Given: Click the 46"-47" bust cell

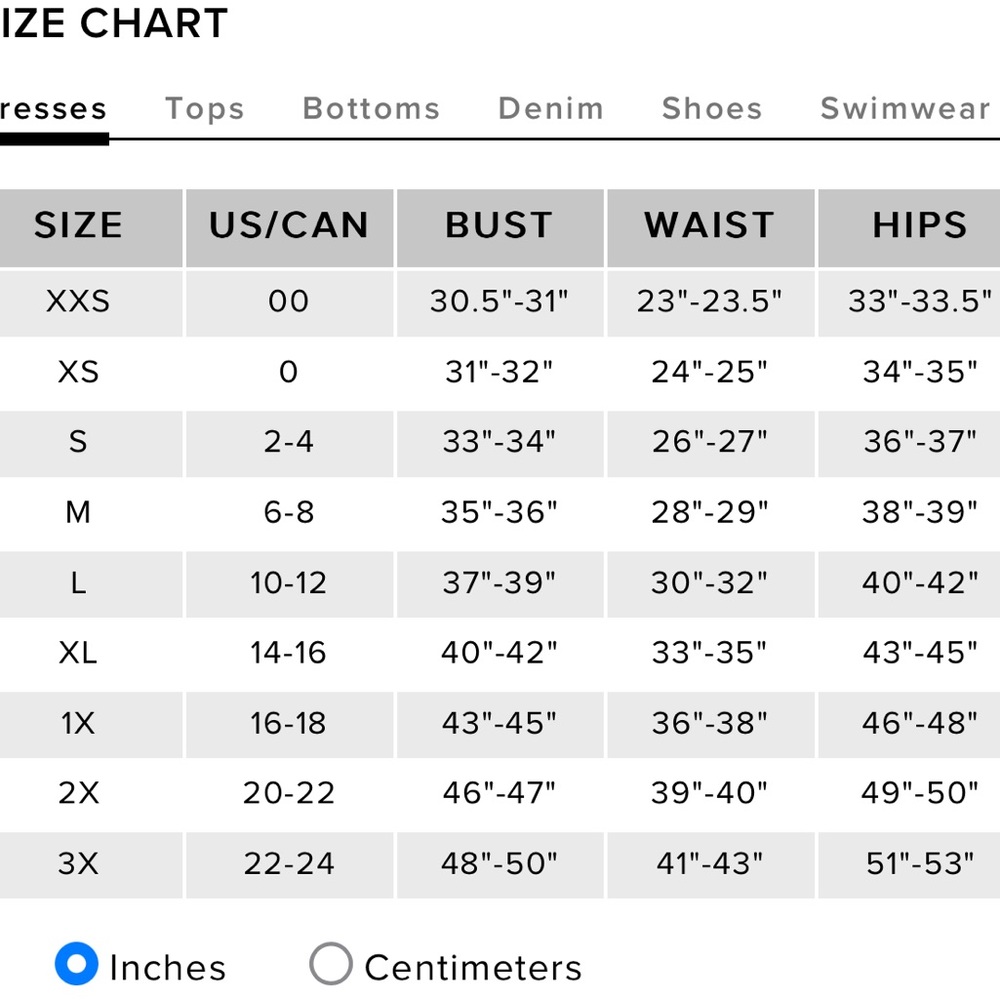Looking at the screenshot, I should coord(500,794).
